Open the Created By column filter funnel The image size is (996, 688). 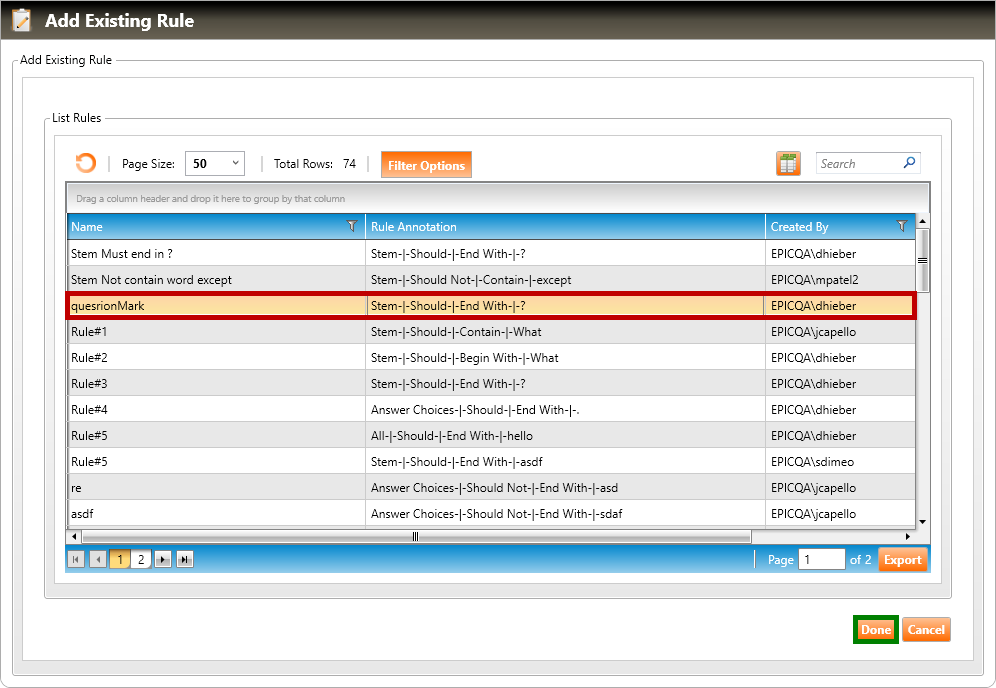[902, 227]
